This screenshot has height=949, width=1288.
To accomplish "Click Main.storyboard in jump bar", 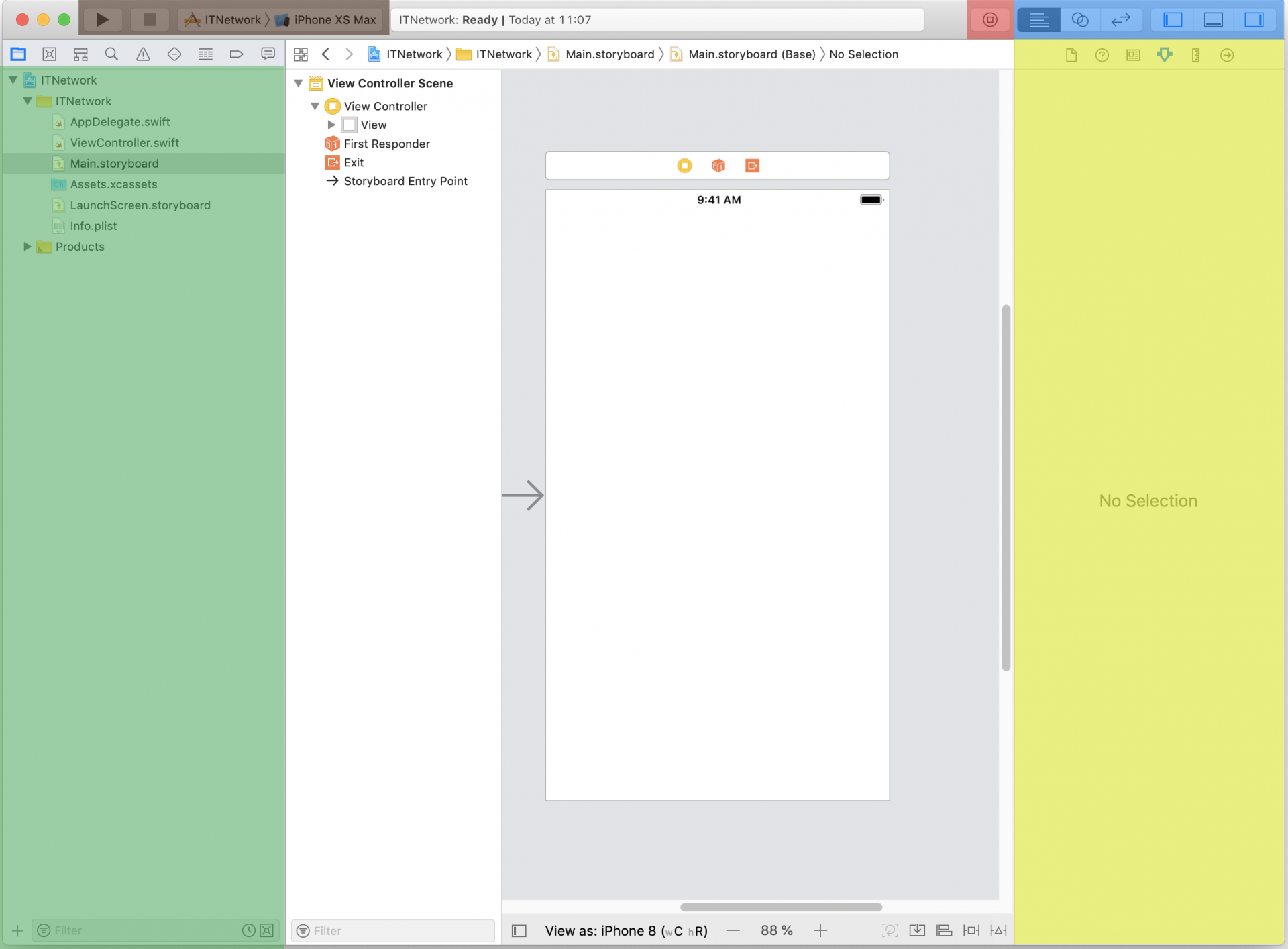I will tap(601, 54).
